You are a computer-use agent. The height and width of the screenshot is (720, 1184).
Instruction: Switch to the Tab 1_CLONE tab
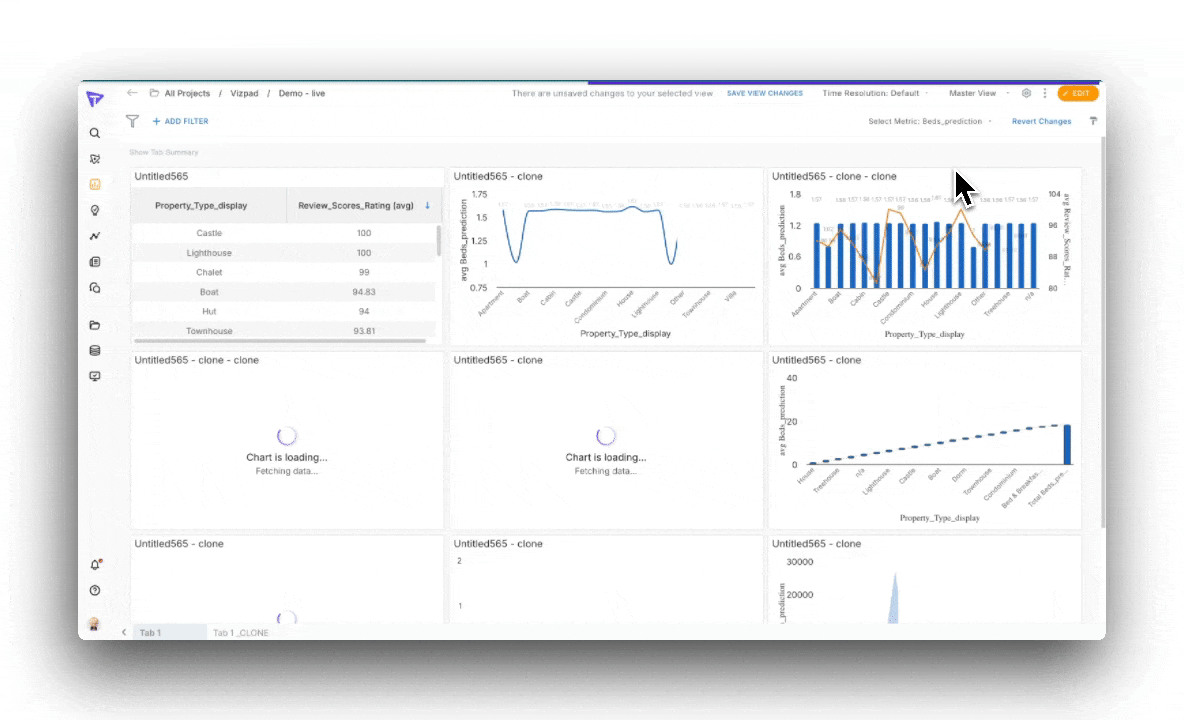pos(241,633)
